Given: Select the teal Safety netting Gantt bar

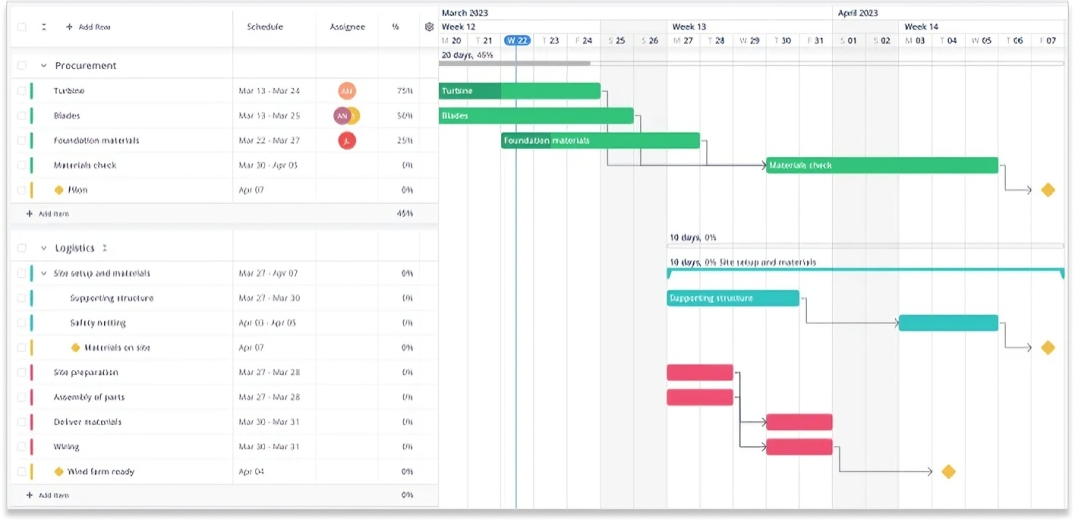Looking at the screenshot, I should tap(948, 323).
